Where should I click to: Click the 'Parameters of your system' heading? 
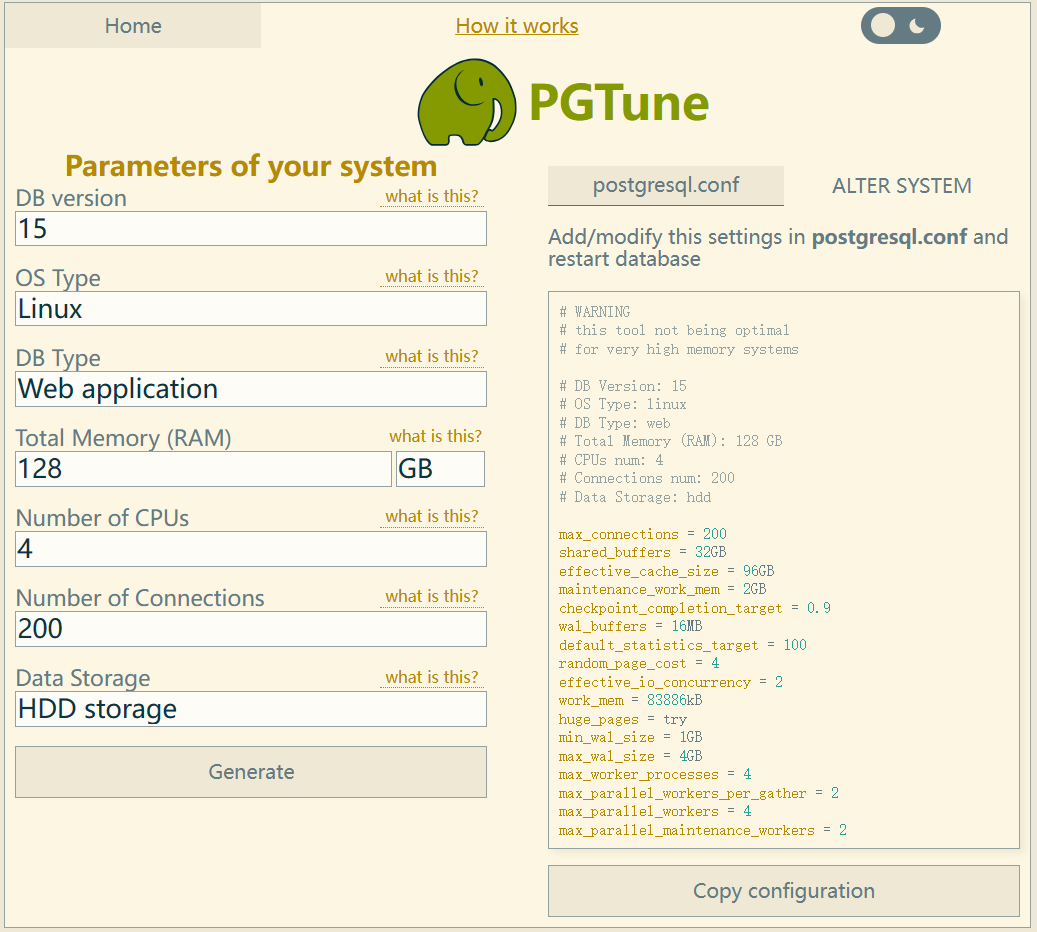point(251,166)
